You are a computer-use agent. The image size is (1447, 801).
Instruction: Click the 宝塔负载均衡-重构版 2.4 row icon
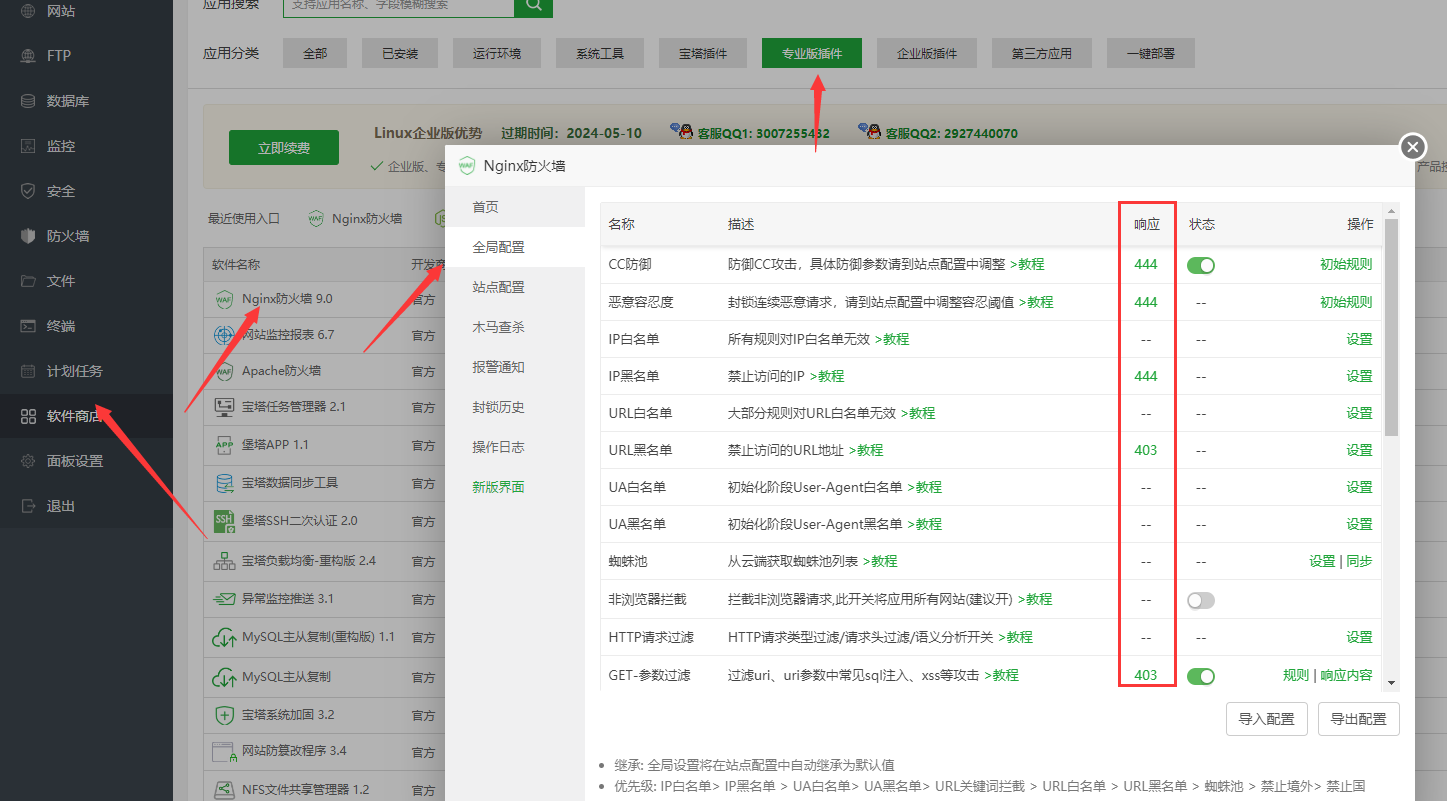click(x=223, y=561)
